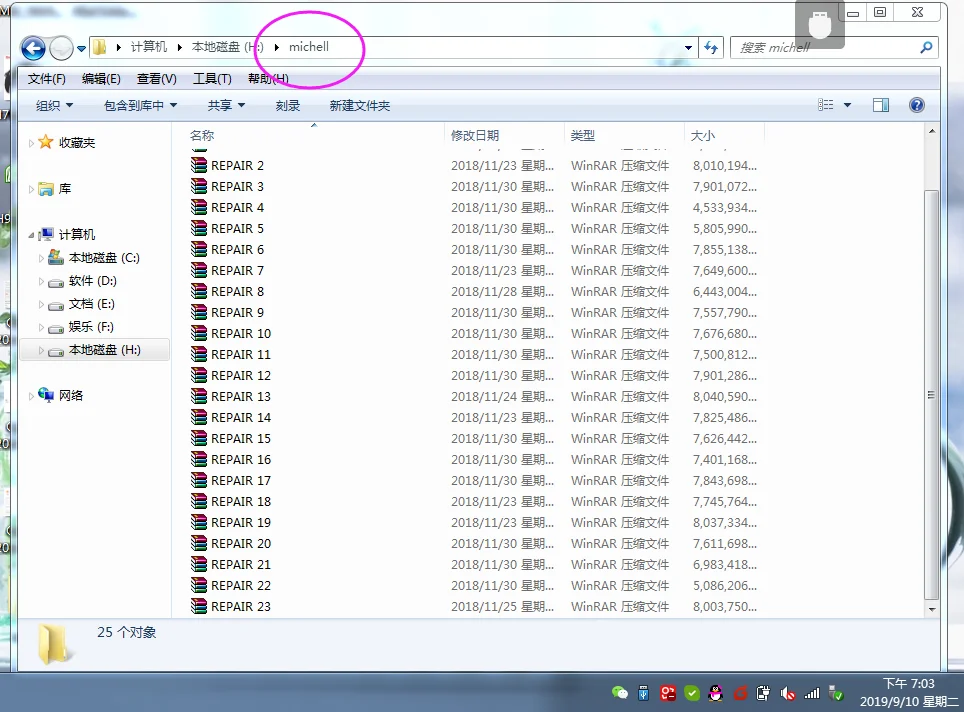Click the refresh button beside the address bar
The height and width of the screenshot is (712, 964).
711,47
